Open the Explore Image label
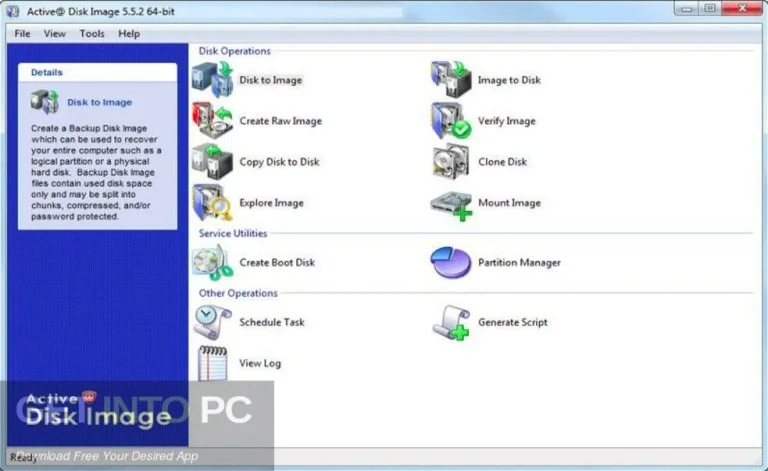The height and width of the screenshot is (471, 768). [271, 203]
